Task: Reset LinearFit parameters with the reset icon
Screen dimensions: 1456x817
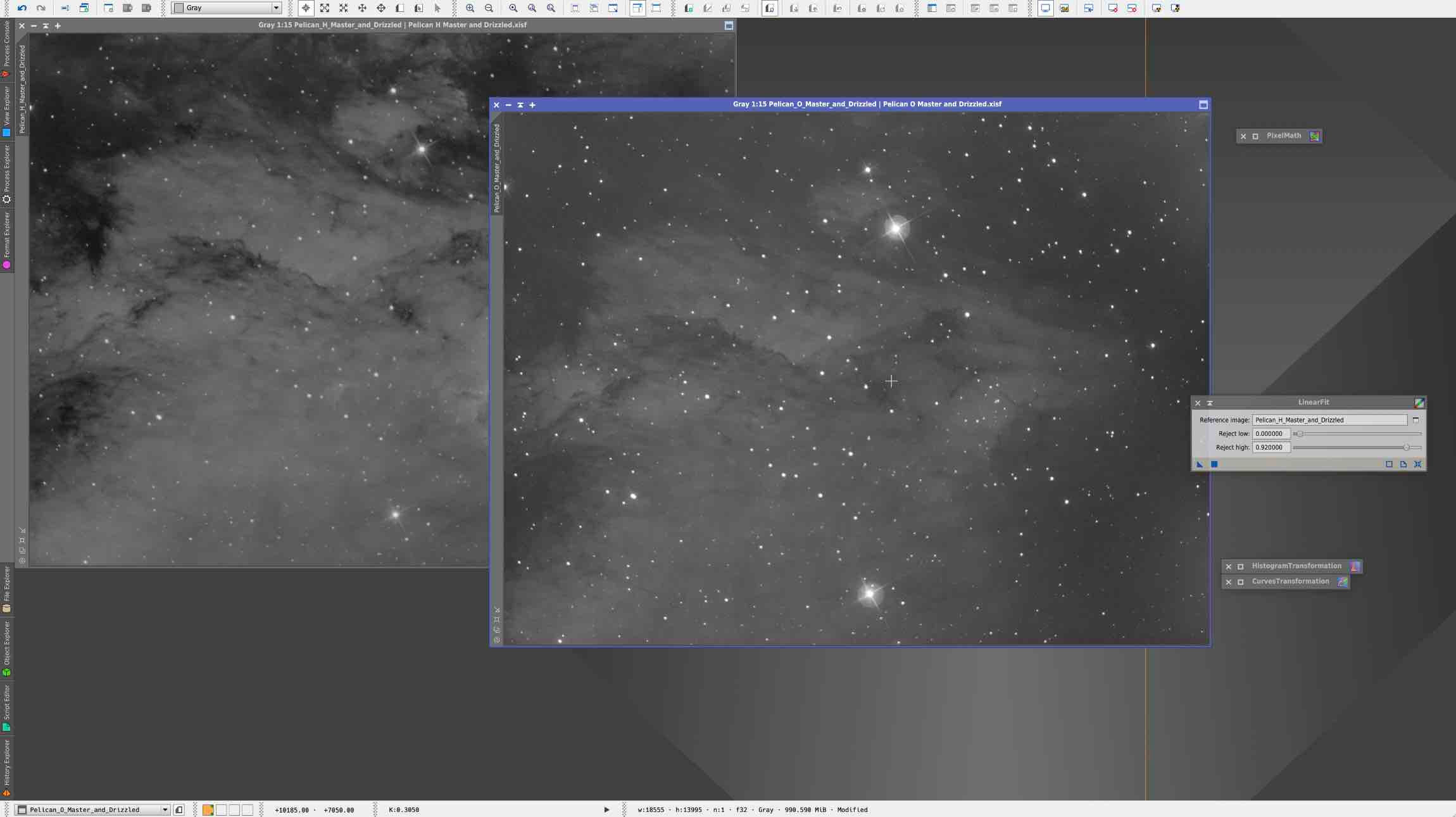Action: 1419,464
